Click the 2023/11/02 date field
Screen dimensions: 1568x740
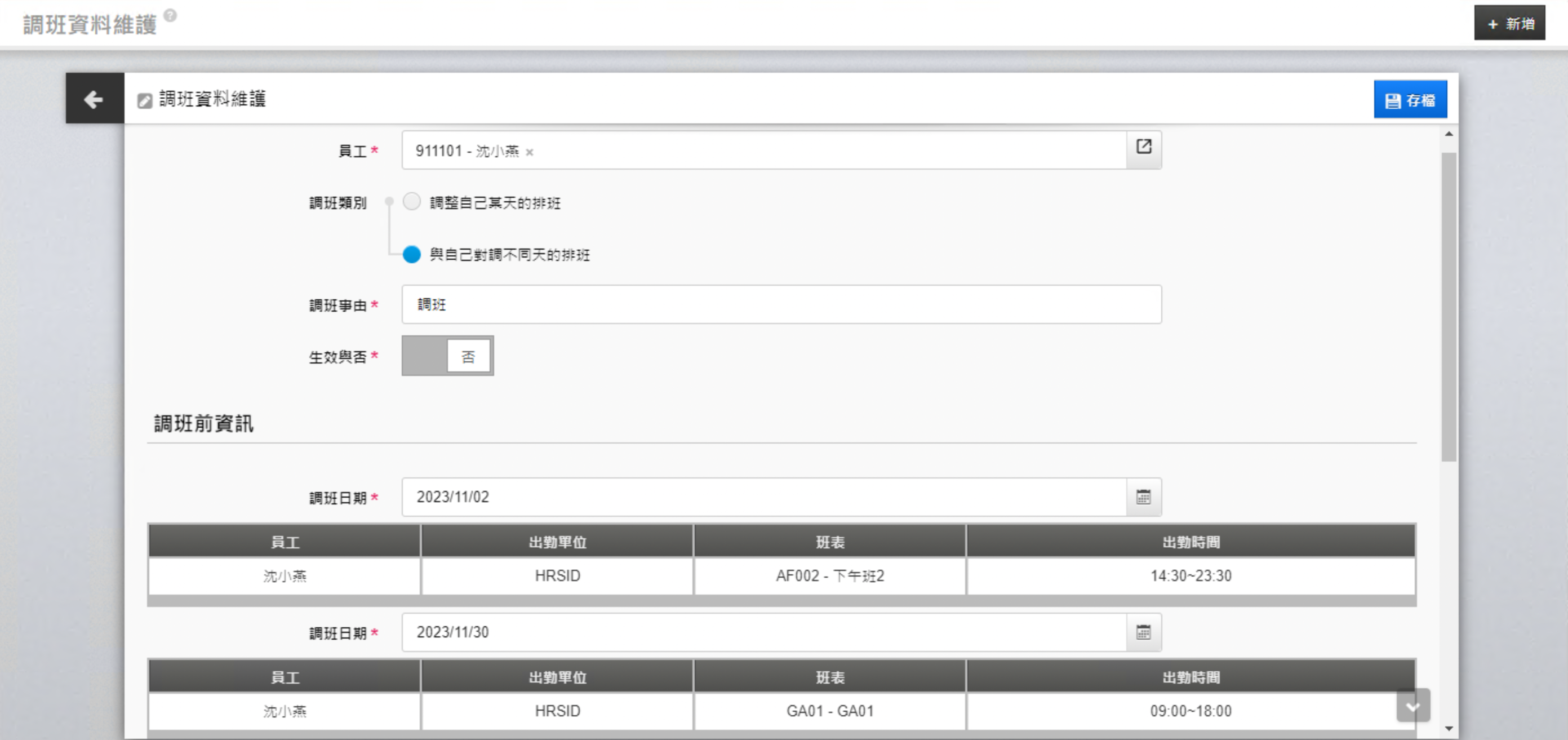(x=764, y=497)
